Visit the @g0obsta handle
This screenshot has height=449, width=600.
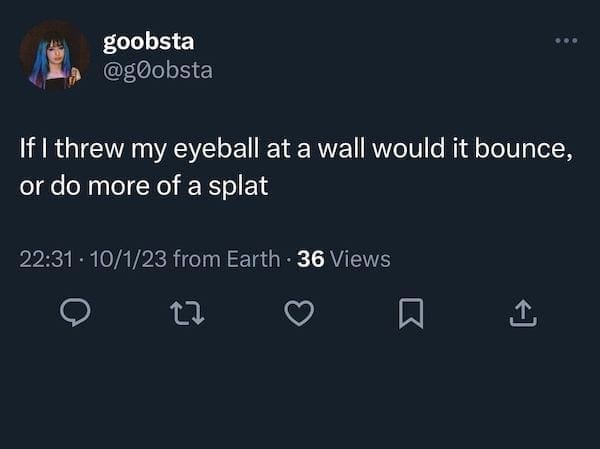pos(158,70)
